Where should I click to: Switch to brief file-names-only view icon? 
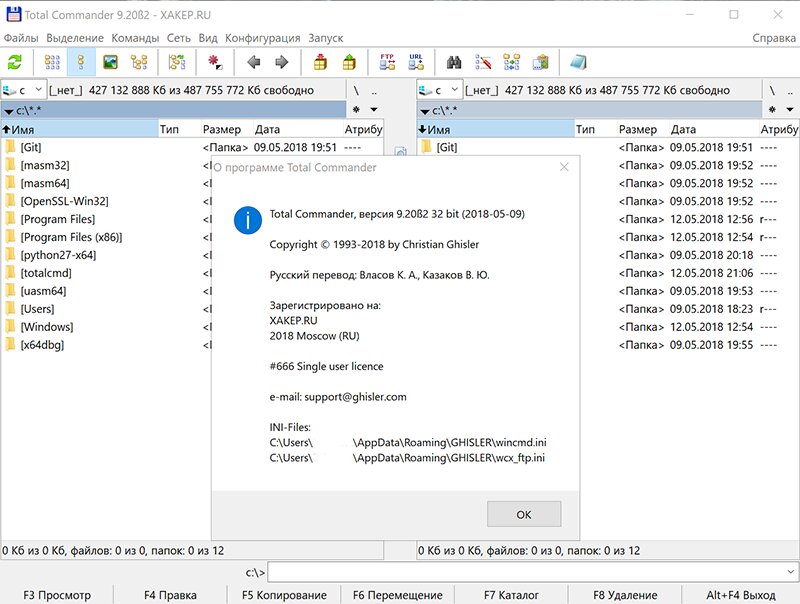[52, 62]
